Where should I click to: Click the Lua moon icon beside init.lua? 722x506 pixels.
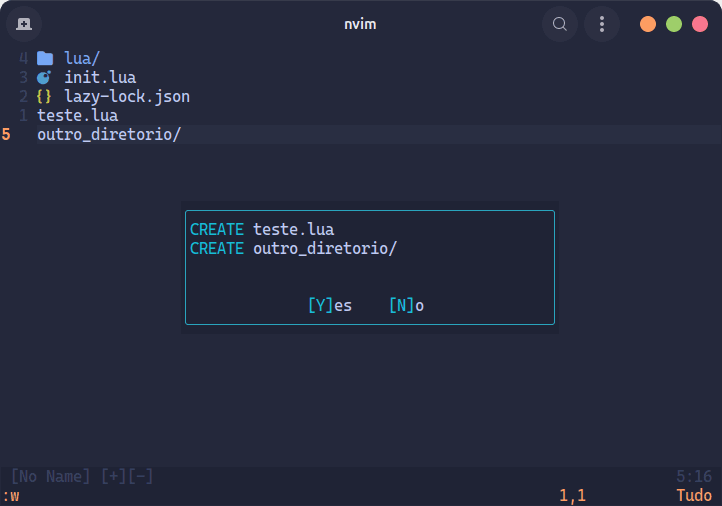click(44, 77)
